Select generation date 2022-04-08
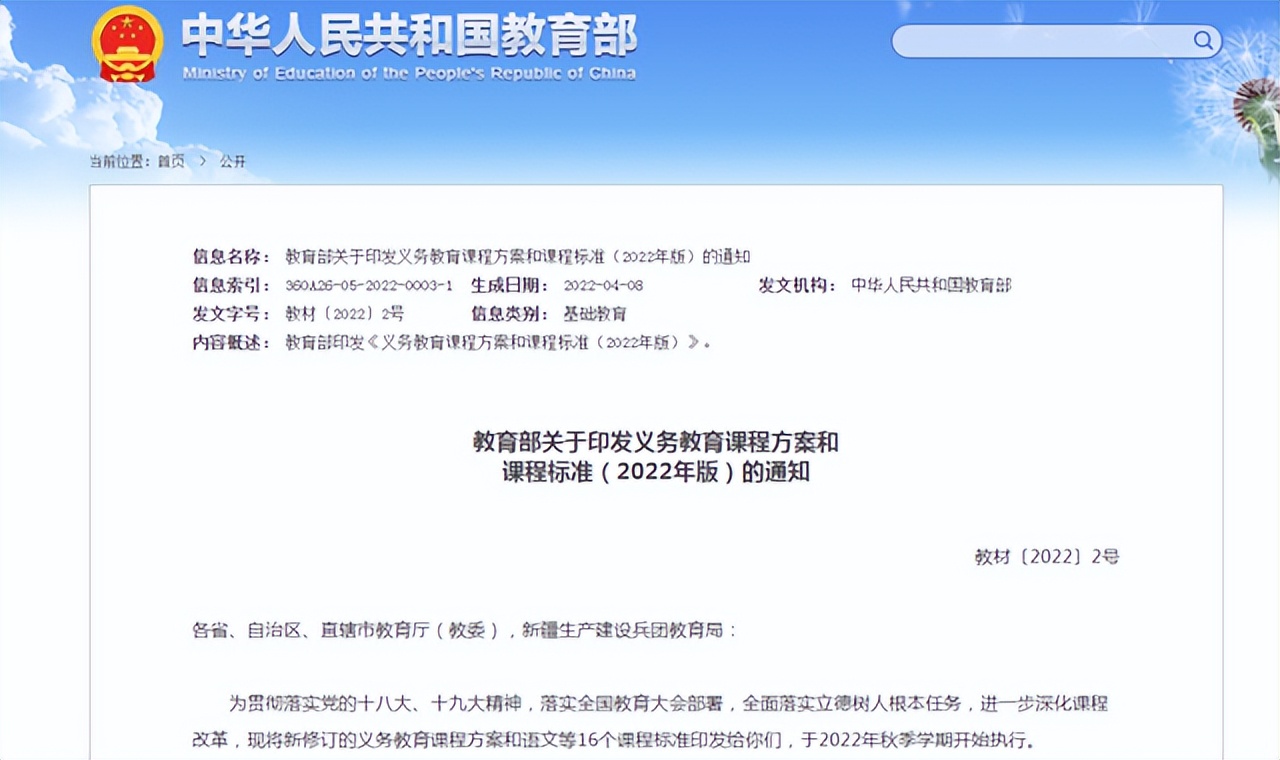This screenshot has width=1280, height=760. click(603, 286)
